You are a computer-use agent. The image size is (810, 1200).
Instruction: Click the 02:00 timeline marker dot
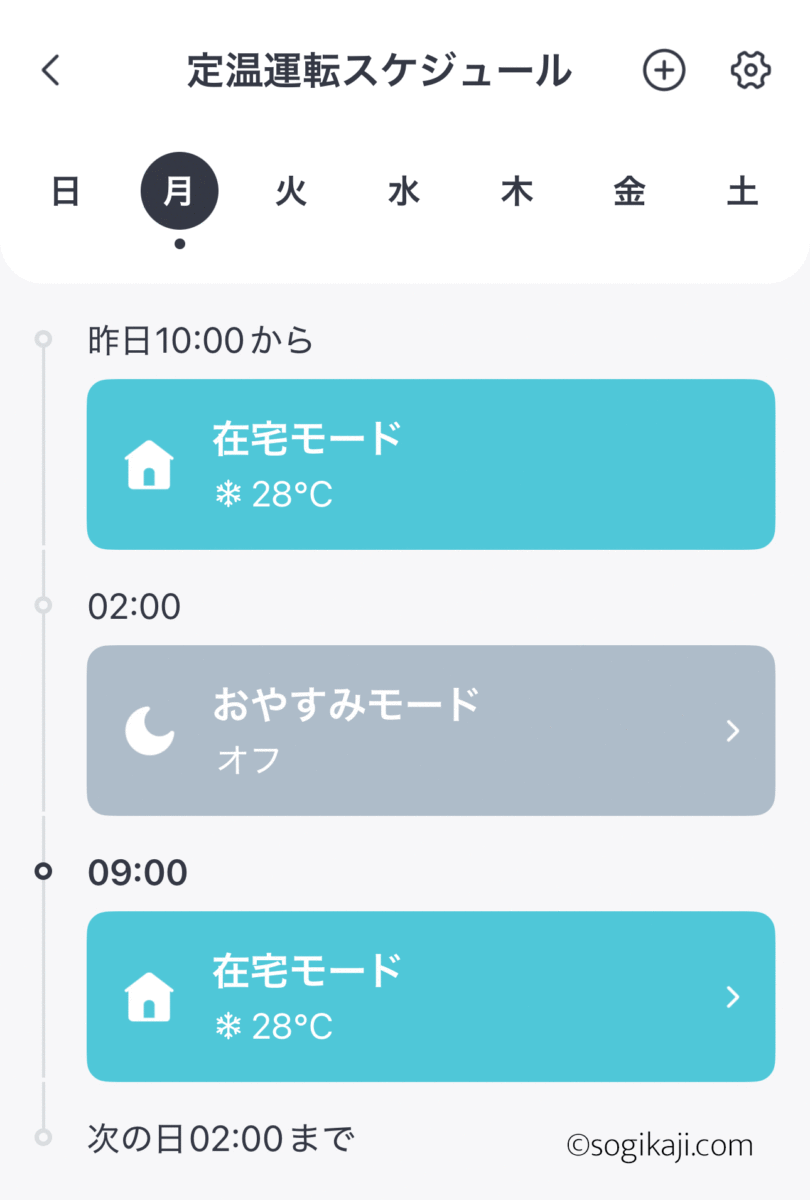(43, 605)
